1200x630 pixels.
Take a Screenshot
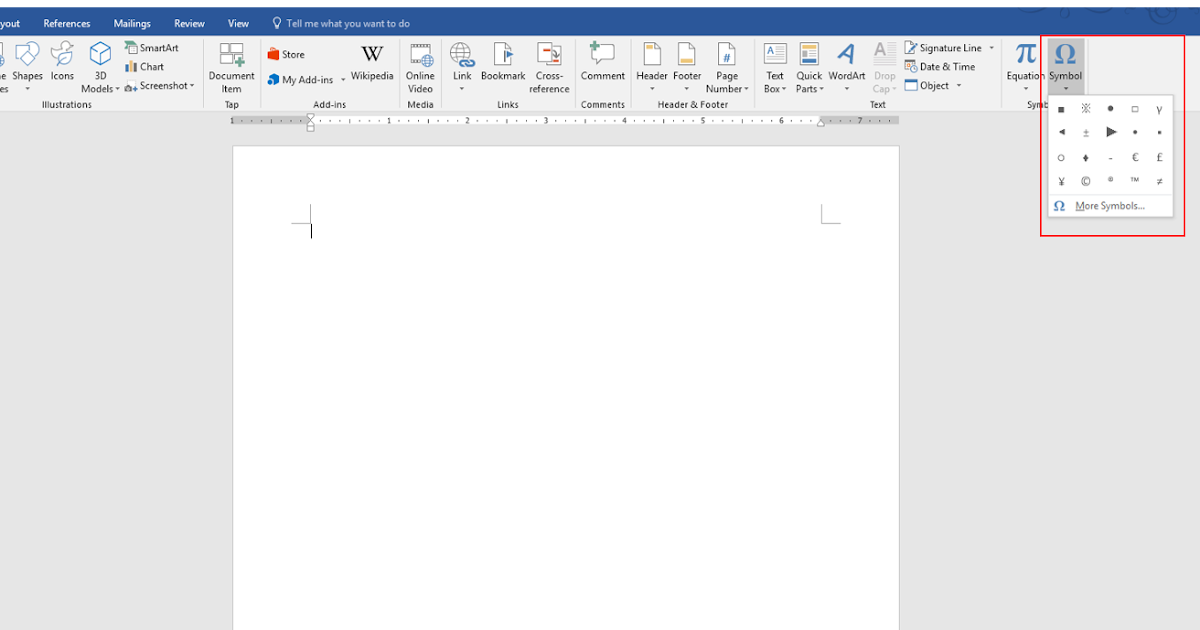coord(158,85)
